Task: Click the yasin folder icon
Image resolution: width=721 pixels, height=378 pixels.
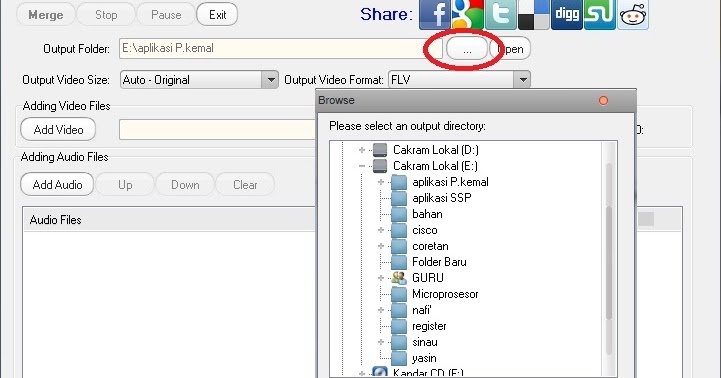Action: 399,358
